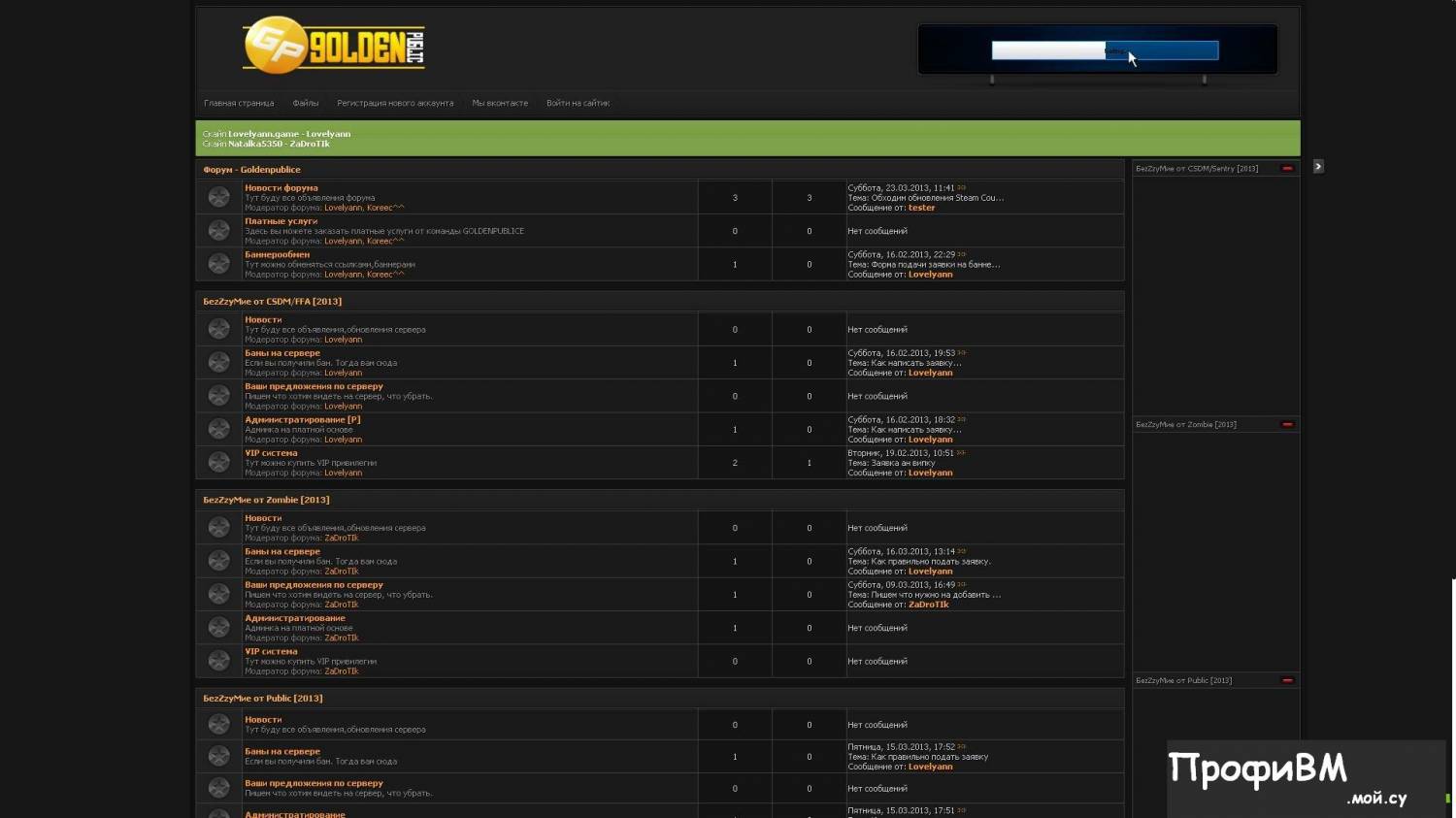Click the status icon of Новости in CSDM/FFA section
The width and height of the screenshot is (1456, 818).
click(x=219, y=329)
